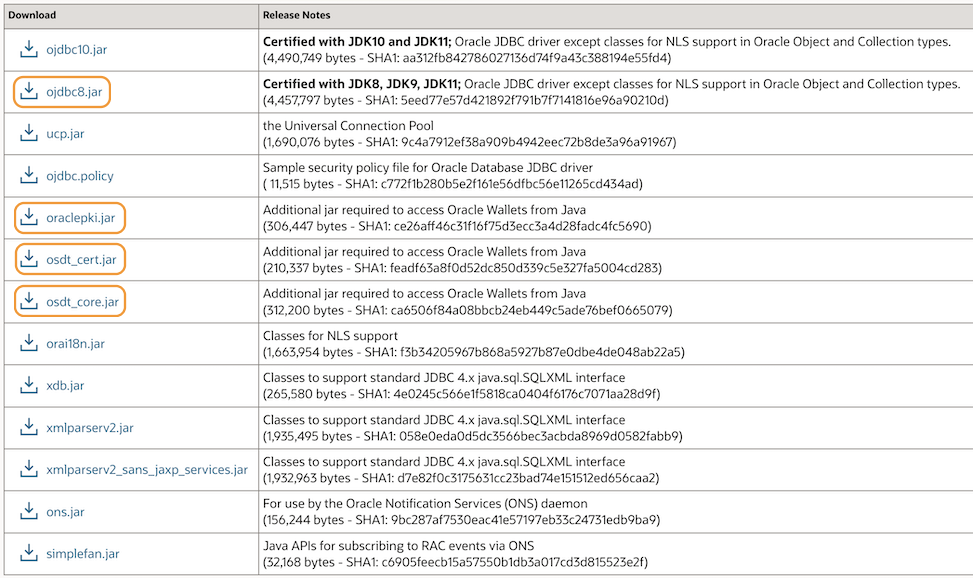Click the ojdbc10.jar SHA1 line (4,490,749 bytes)
The width and height of the screenshot is (973, 578).
[x=467, y=58]
